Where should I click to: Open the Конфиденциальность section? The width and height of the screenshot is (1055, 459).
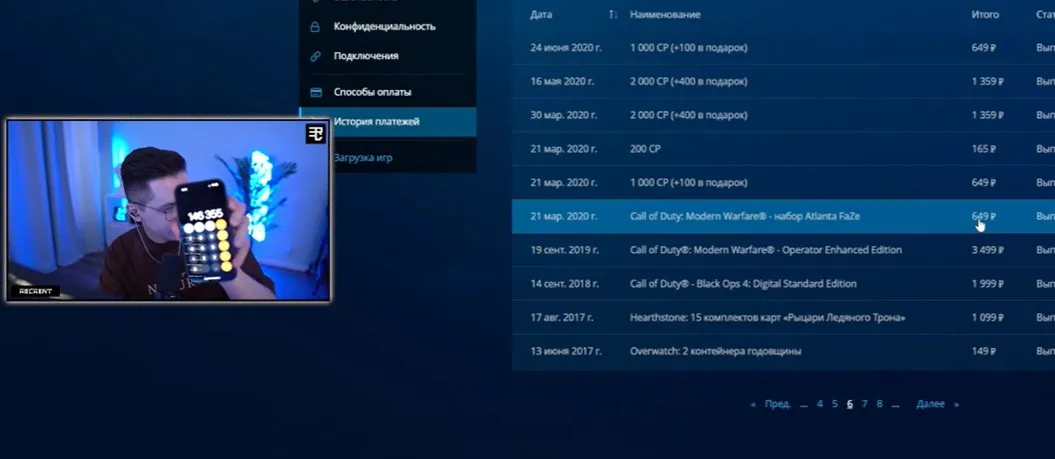click(384, 27)
